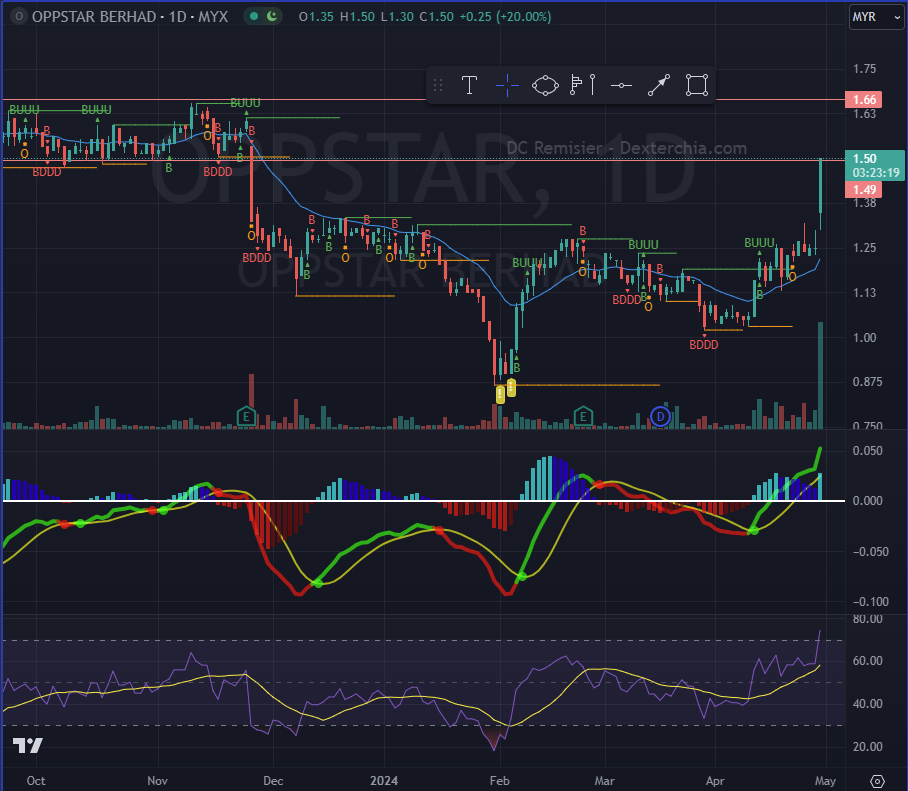Screen dimensions: 908x791
Task: Click the 03:23:19 bar countdown timer
Action: [x=876, y=173]
